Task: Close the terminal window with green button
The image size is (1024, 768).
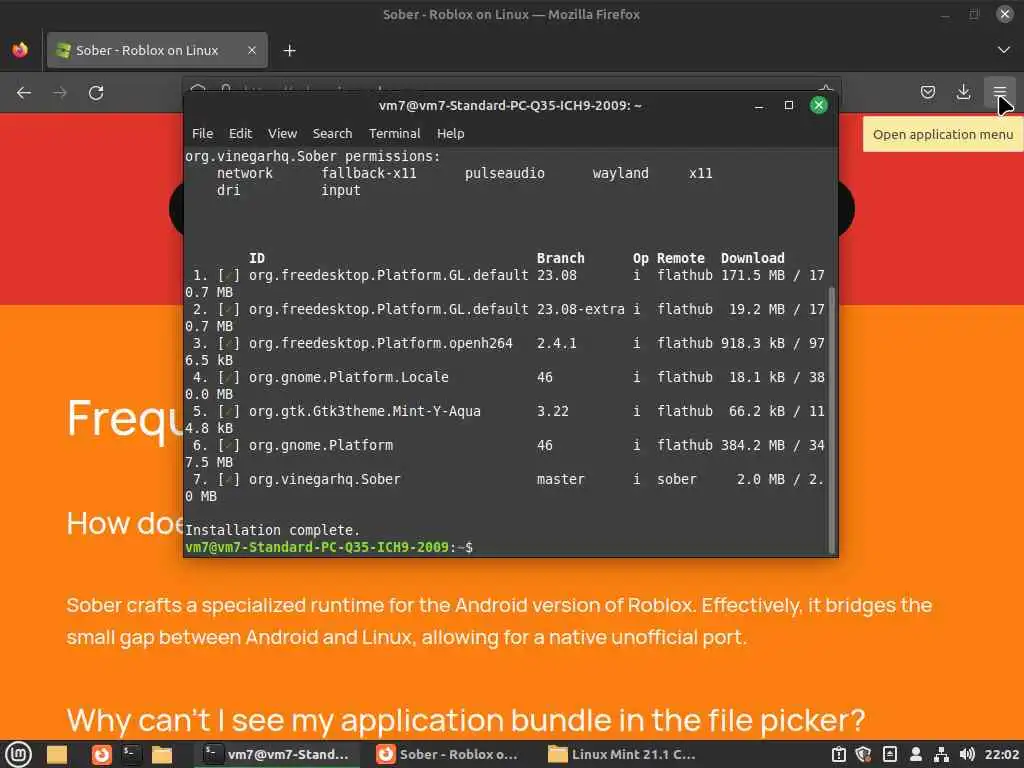Action: (819, 105)
